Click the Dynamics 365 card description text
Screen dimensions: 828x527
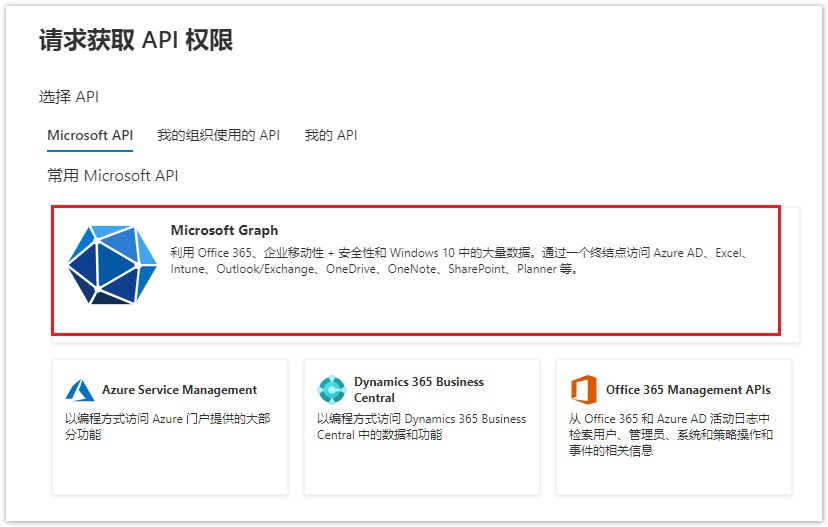pos(421,427)
